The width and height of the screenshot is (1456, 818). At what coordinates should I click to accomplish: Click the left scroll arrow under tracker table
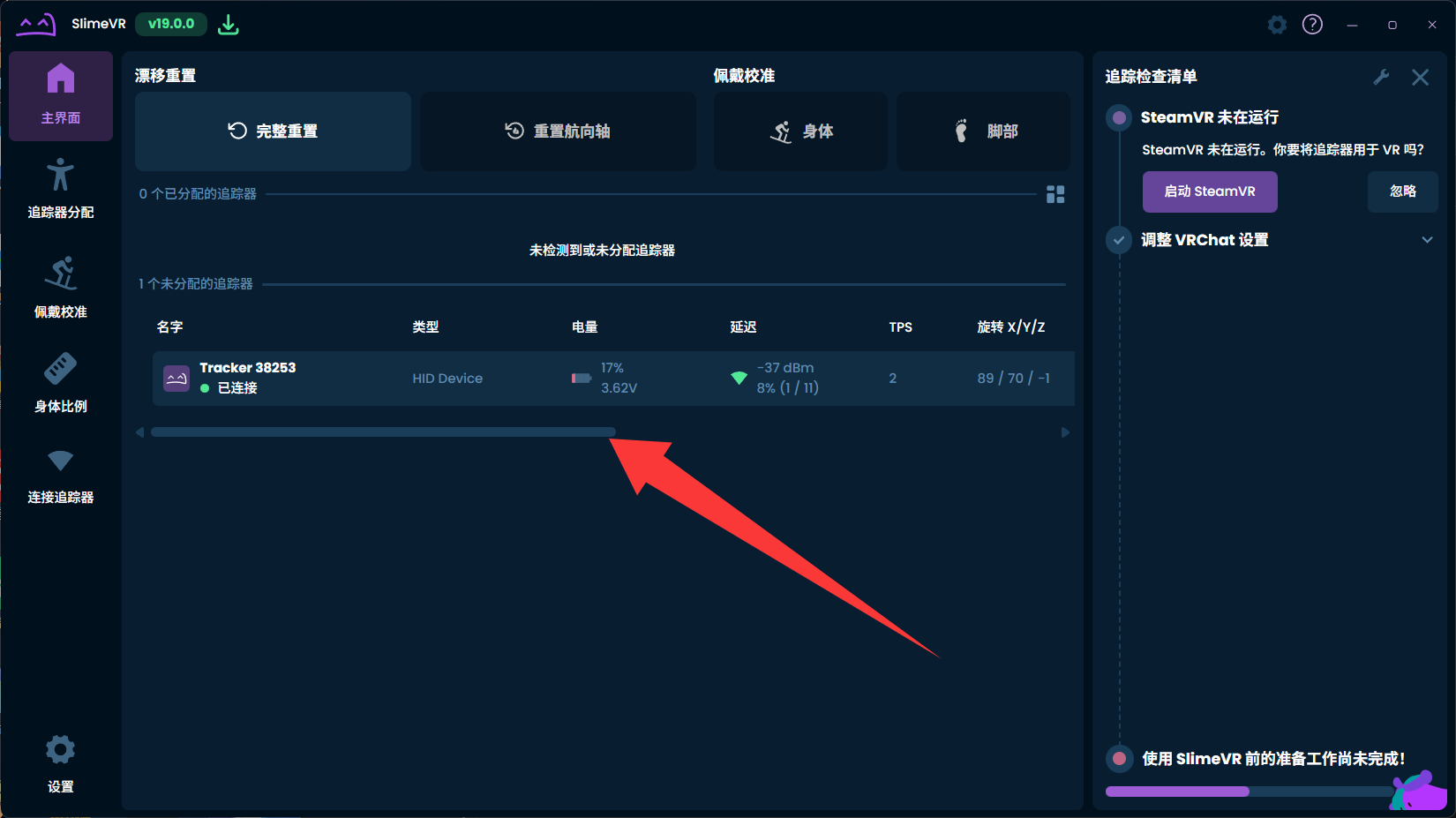tap(139, 432)
